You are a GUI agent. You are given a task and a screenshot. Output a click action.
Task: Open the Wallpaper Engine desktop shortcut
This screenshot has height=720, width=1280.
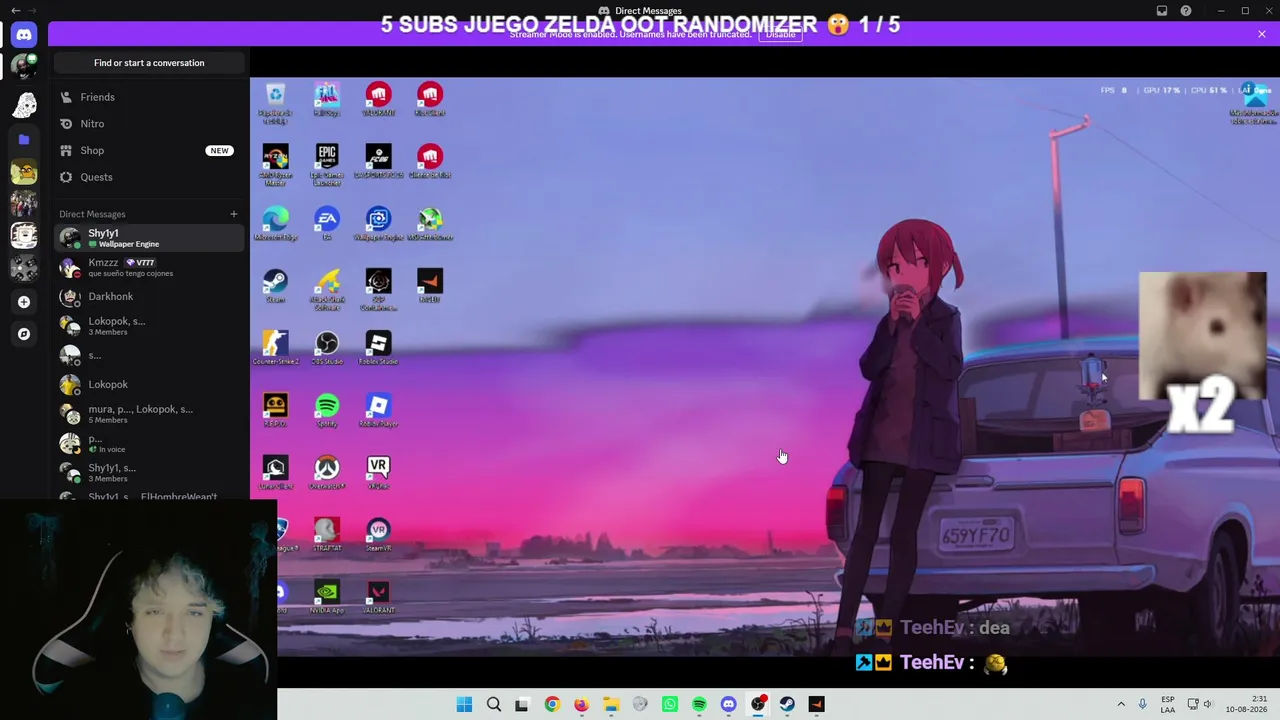[x=378, y=223]
